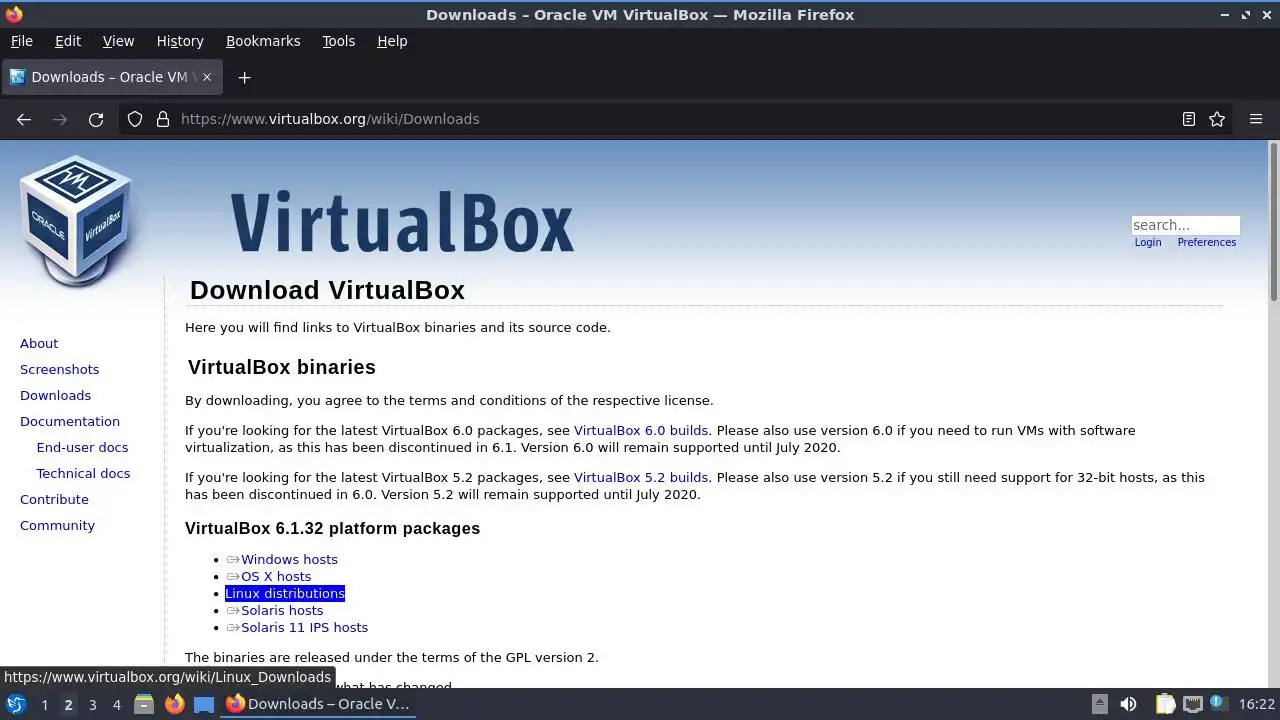Open the Preferences link
Image resolution: width=1280 pixels, height=720 pixels.
(x=1207, y=242)
